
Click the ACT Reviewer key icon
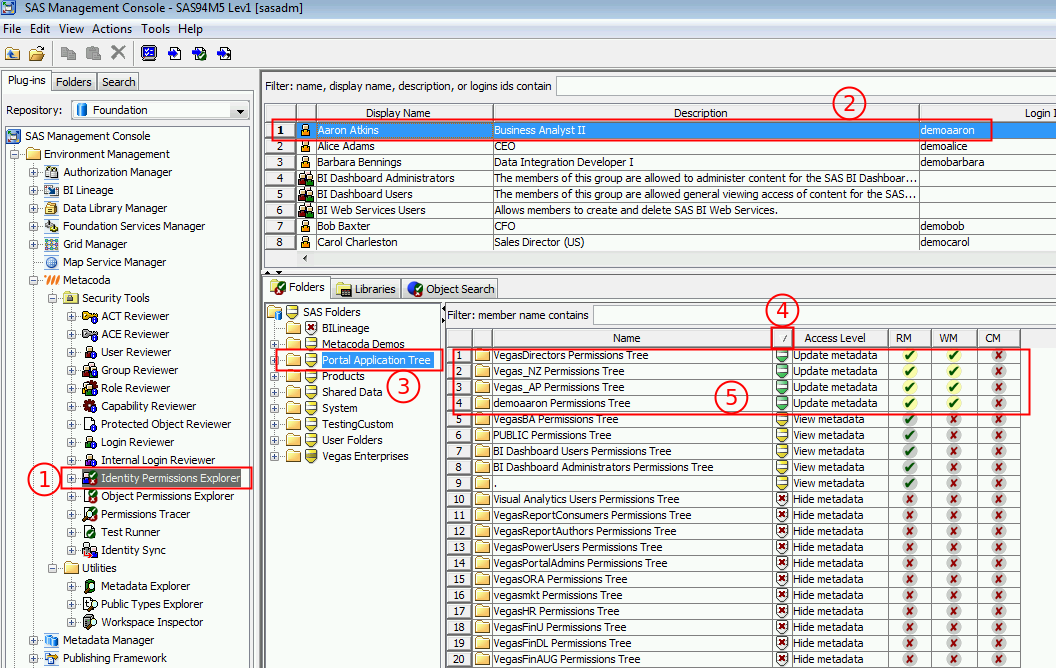(90, 316)
